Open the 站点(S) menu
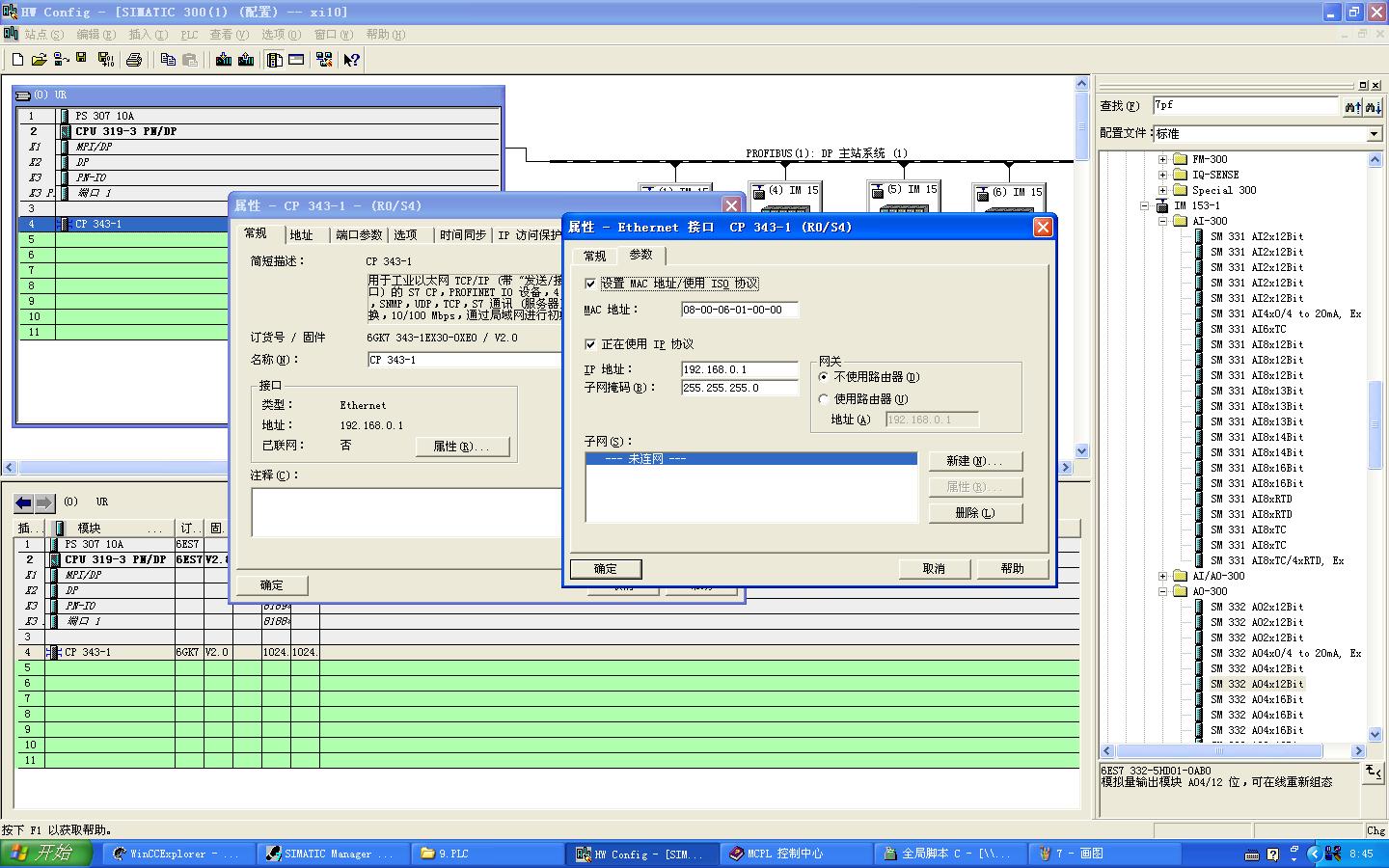This screenshot has width=1389, height=868. [43, 35]
